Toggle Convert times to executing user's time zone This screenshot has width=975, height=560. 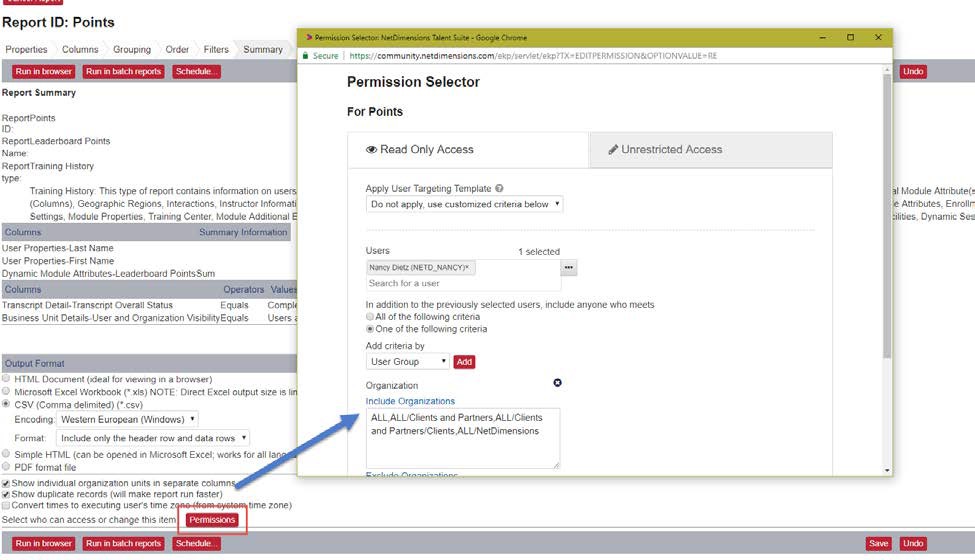(x=6, y=505)
